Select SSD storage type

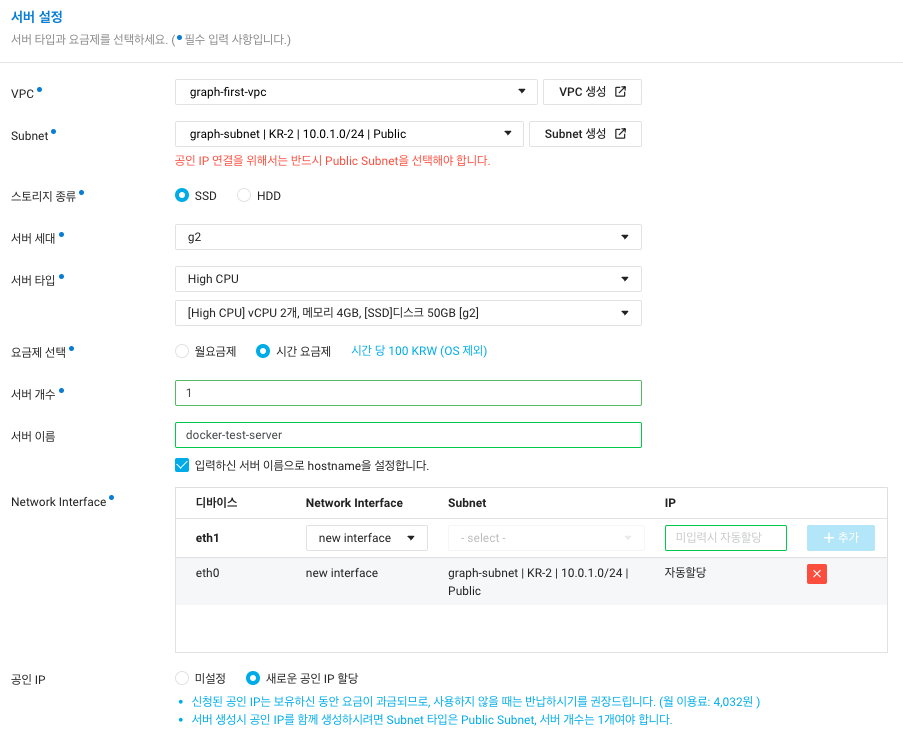[182, 195]
